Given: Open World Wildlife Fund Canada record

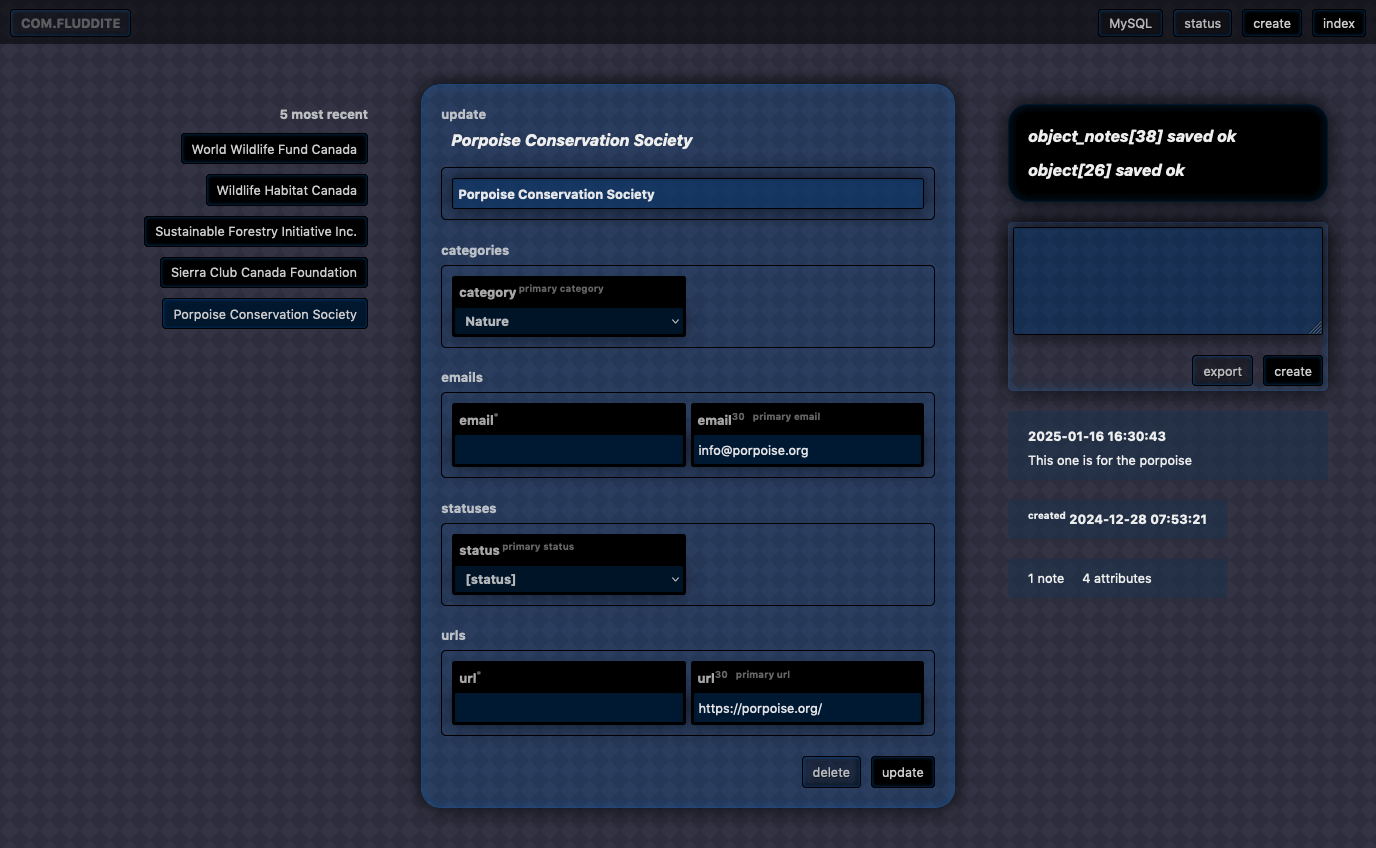Looking at the screenshot, I should click(274, 149).
